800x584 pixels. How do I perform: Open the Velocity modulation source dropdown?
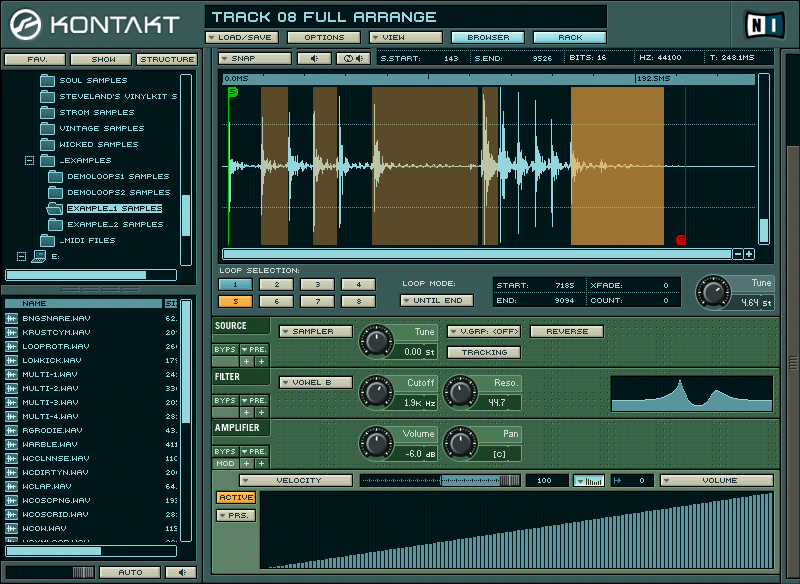(x=296, y=480)
